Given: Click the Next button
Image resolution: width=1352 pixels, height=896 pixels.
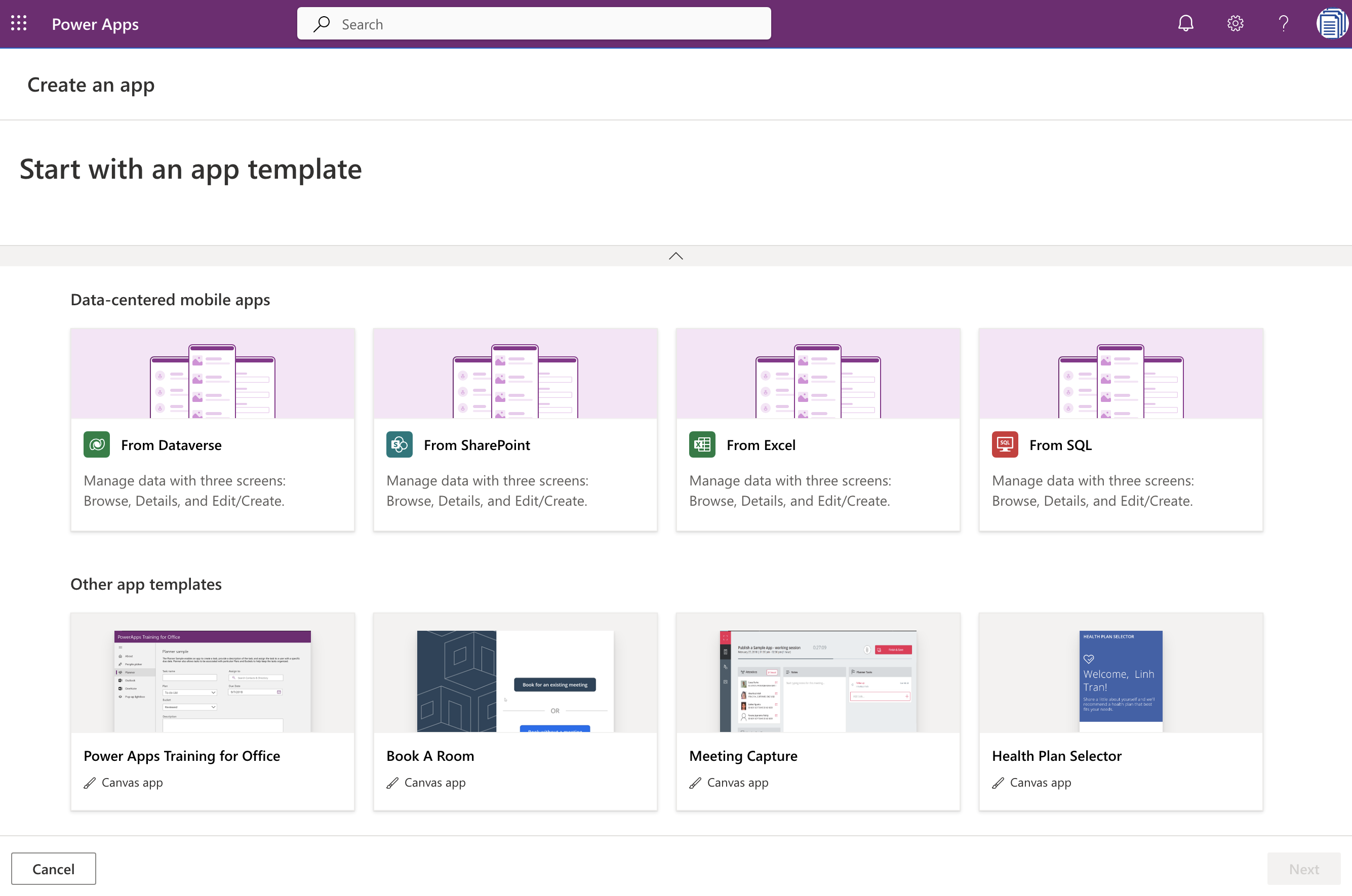Looking at the screenshot, I should [1303, 868].
